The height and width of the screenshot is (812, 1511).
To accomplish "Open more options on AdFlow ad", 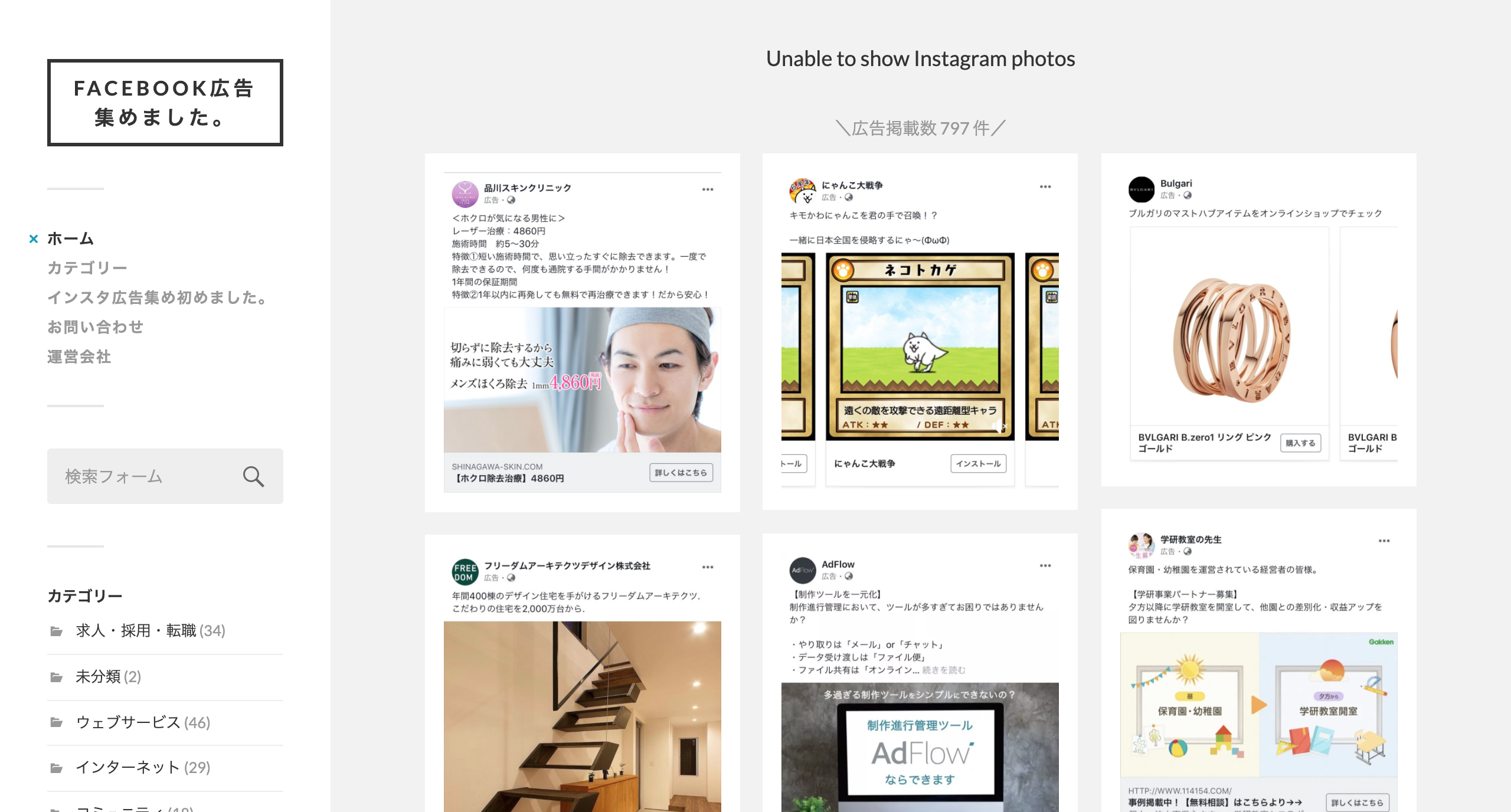I will coord(1045,565).
